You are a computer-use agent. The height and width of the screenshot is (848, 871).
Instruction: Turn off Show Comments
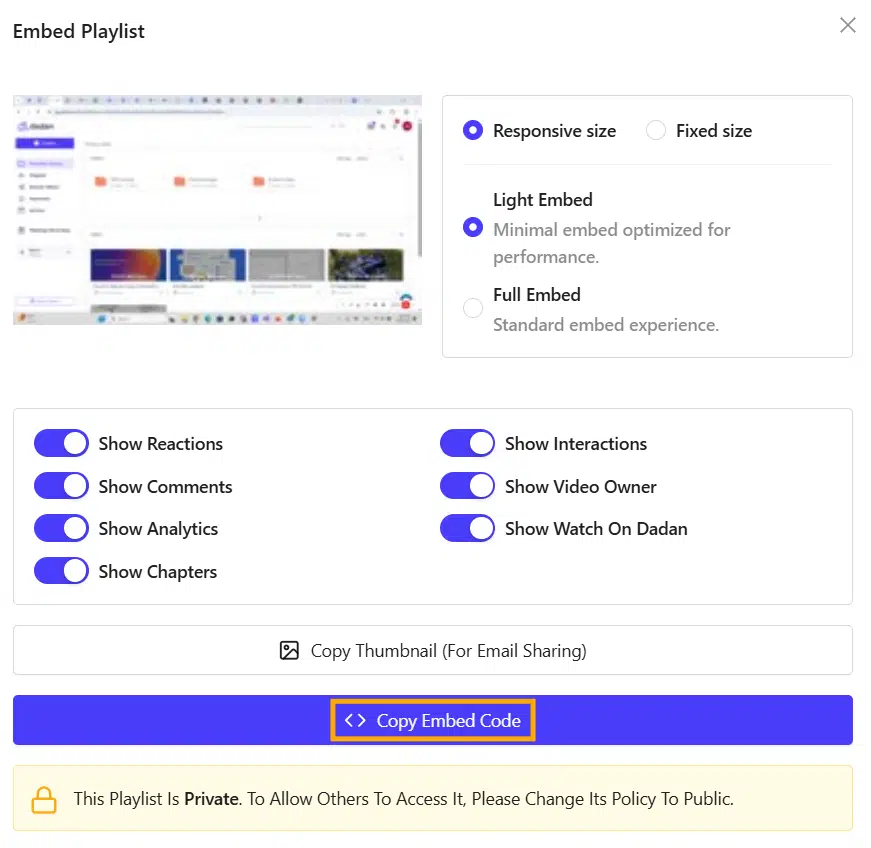pyautogui.click(x=61, y=486)
